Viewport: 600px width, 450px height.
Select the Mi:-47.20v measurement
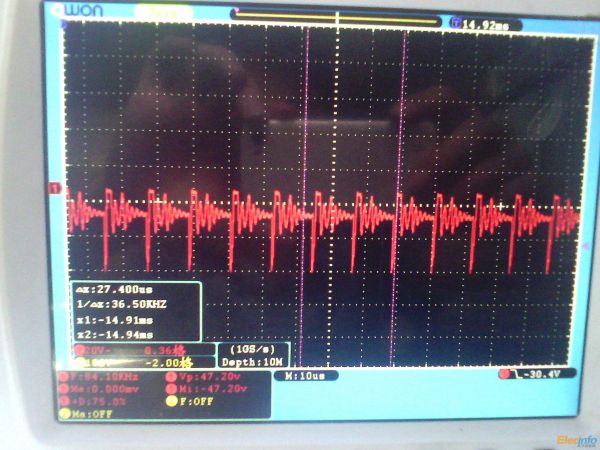[x=213, y=389]
